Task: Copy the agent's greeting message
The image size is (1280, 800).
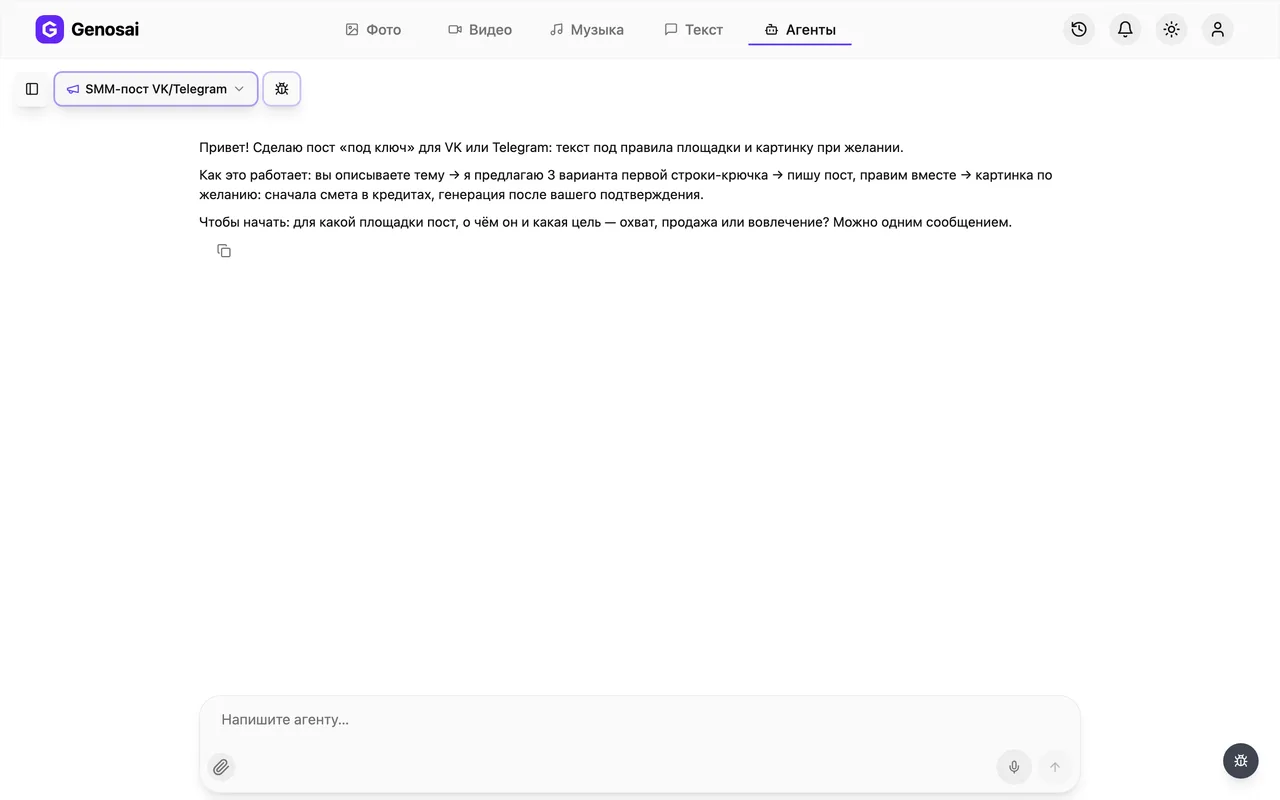Action: 224,251
